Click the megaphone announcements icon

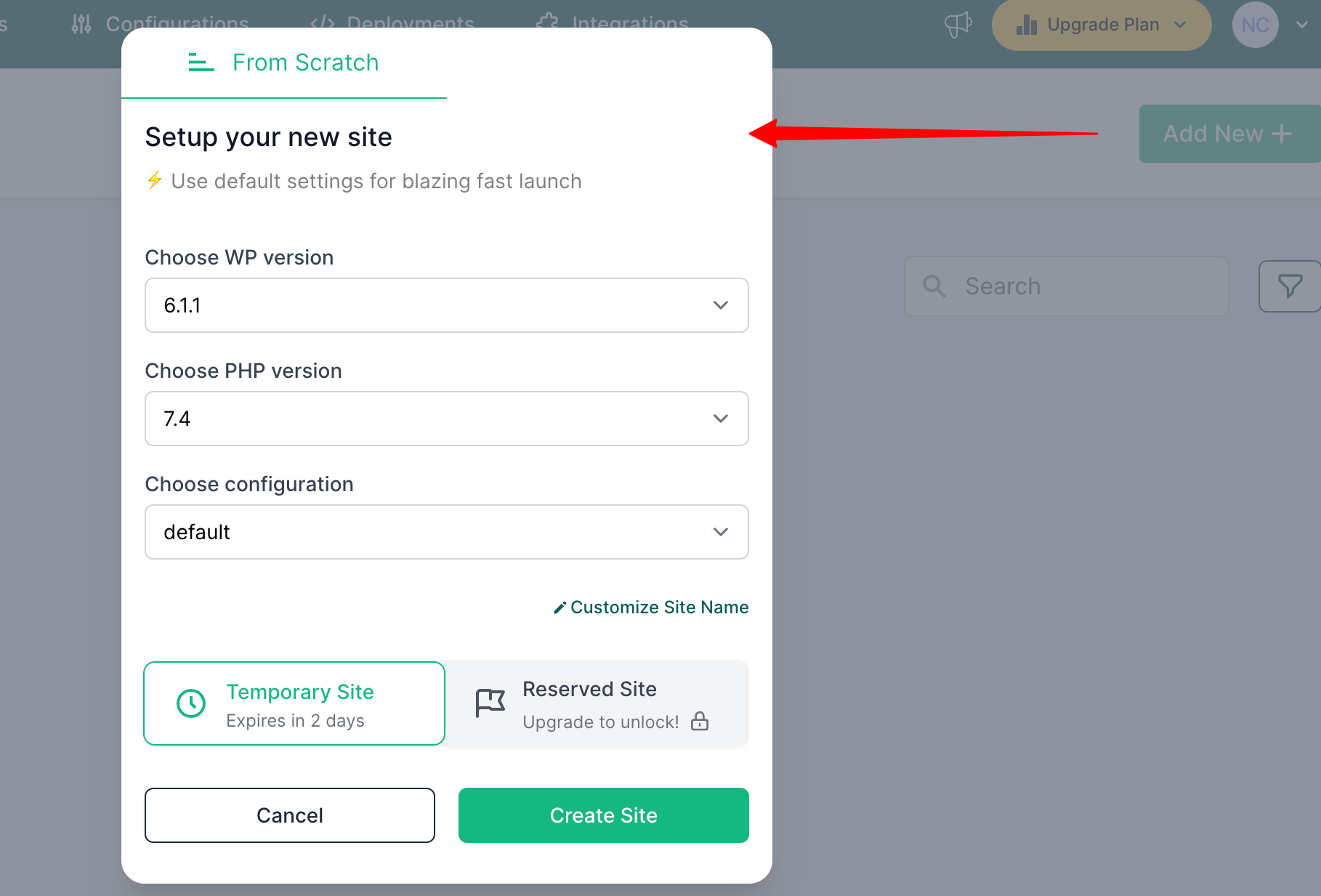pyautogui.click(x=958, y=25)
